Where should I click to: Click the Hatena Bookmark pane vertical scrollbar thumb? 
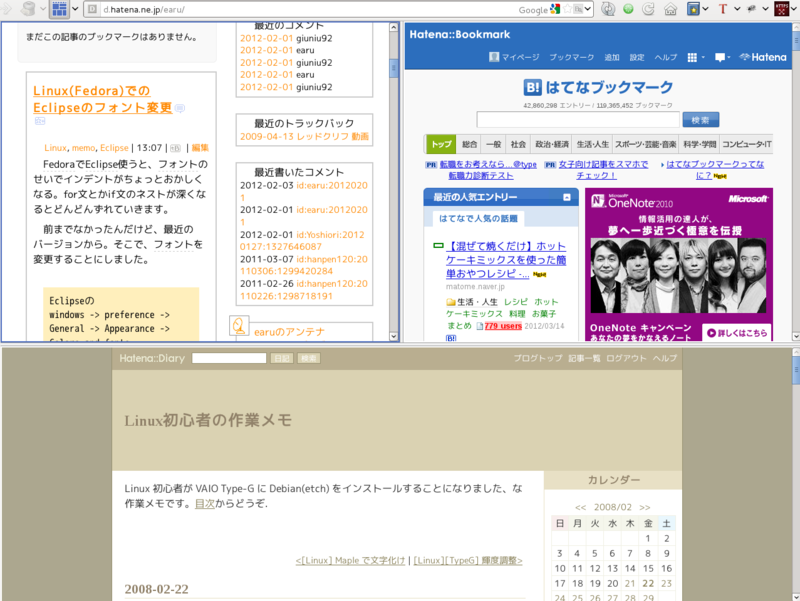(x=796, y=39)
